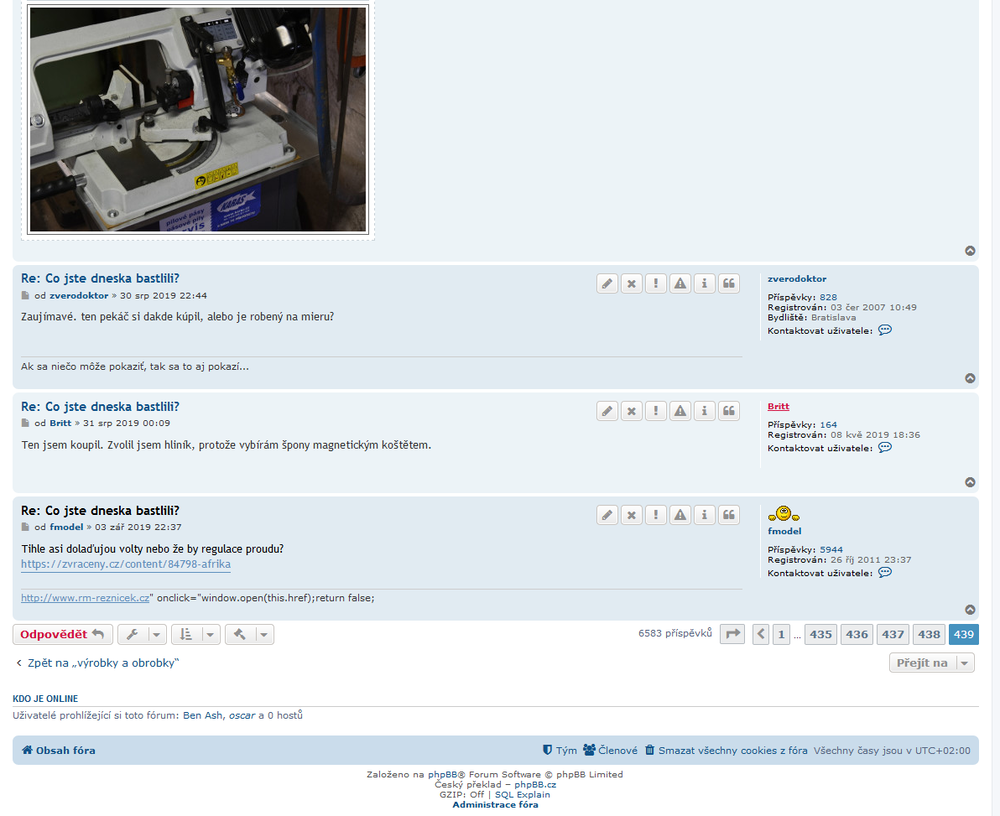Open the zvraceny.cz afrika link

(x=126, y=564)
